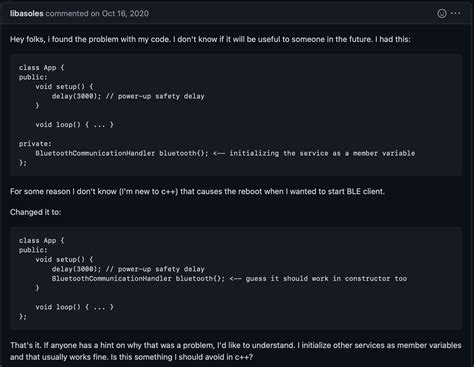Screen dimensions: 474x367
Task: Click 'class App {' line in first code block
Action: click(42, 68)
